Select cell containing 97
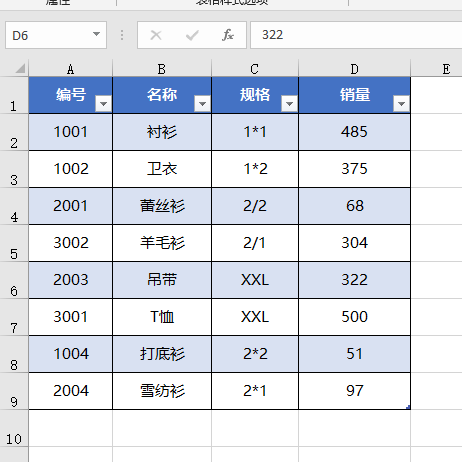Viewport: 462px width, 462px height. coord(355,391)
